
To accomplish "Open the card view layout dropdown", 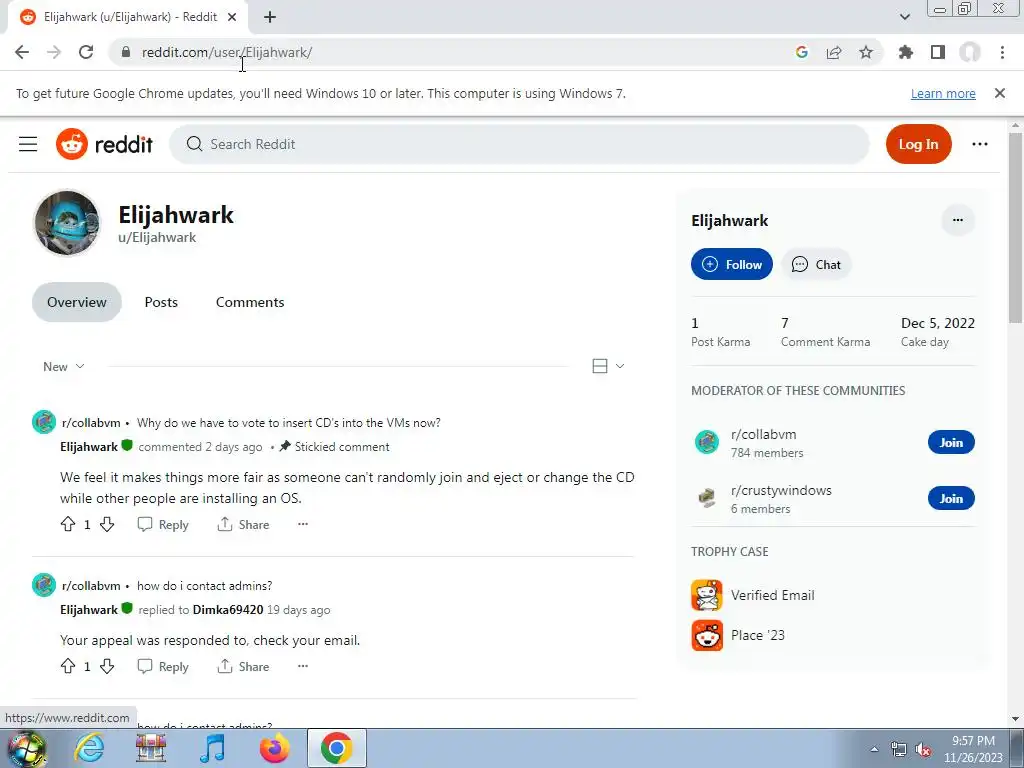I will [608, 366].
